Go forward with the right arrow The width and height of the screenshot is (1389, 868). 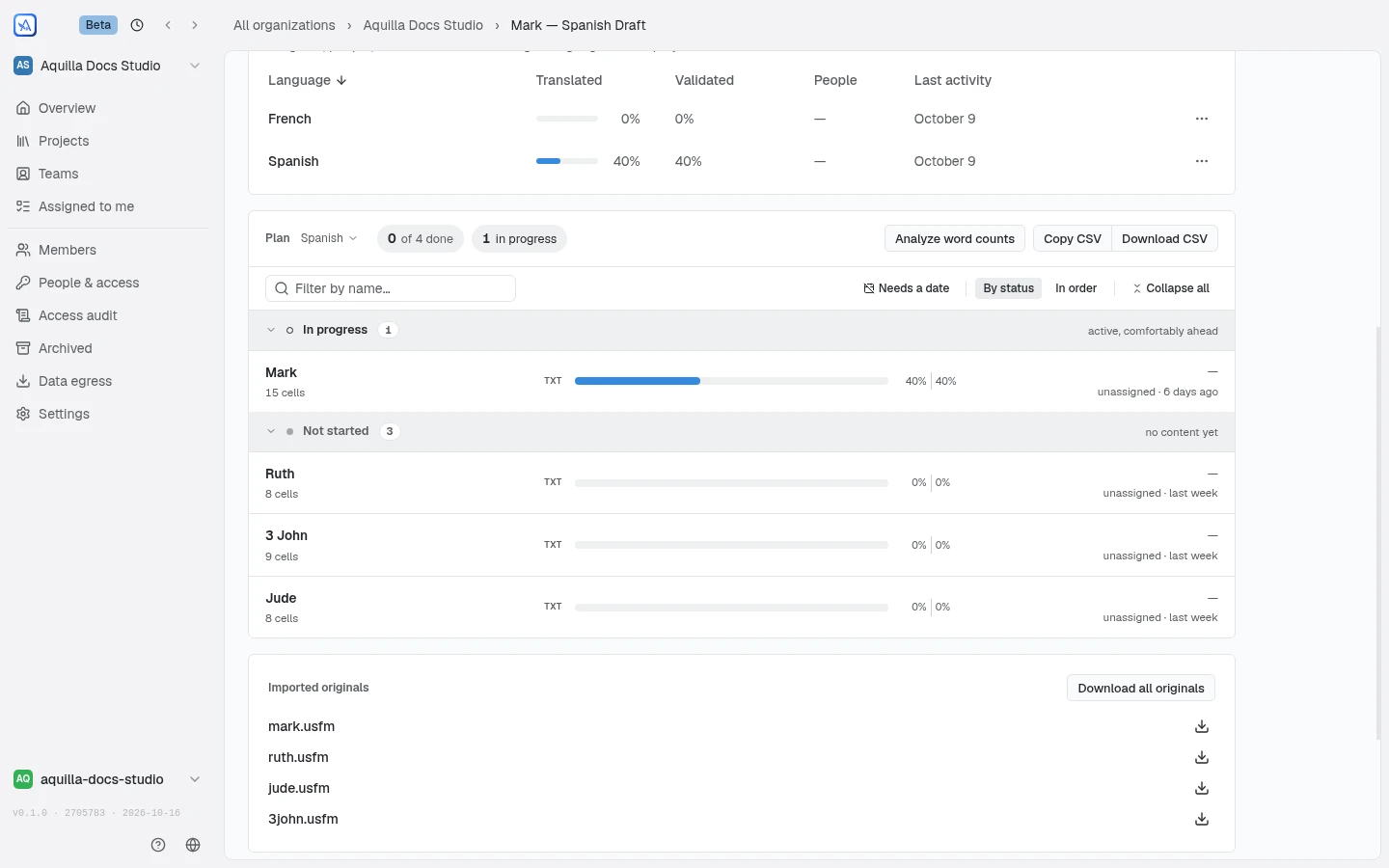[x=195, y=25]
